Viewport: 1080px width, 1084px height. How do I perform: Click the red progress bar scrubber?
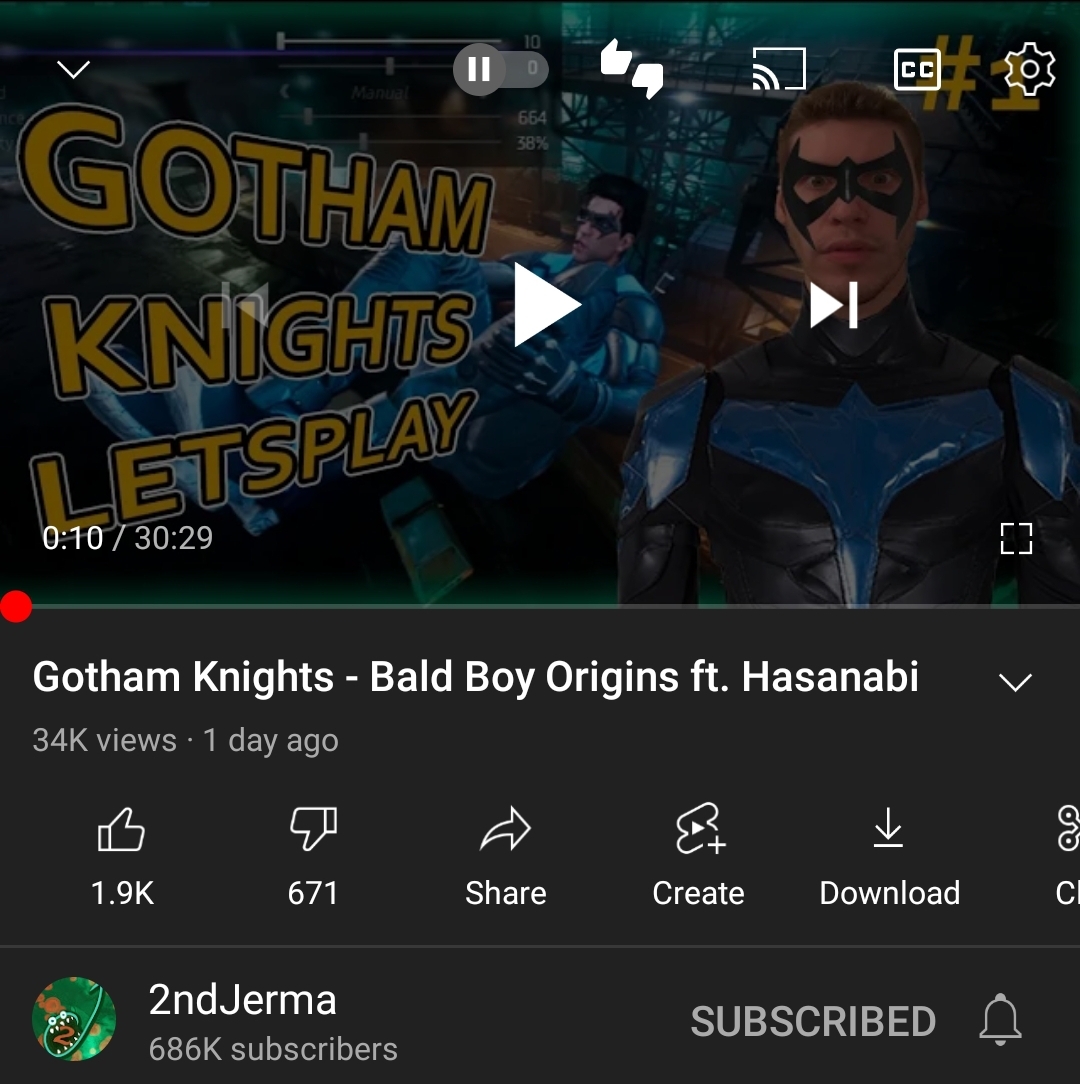point(16,606)
